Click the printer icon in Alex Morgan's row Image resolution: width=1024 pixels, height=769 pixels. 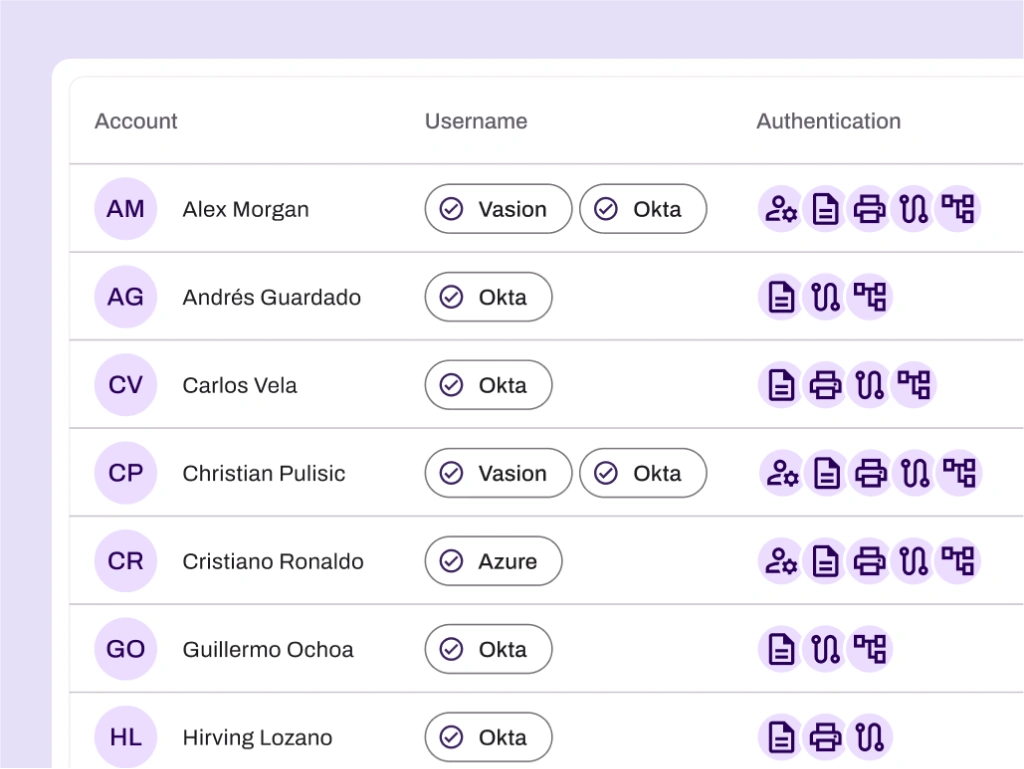pos(869,209)
